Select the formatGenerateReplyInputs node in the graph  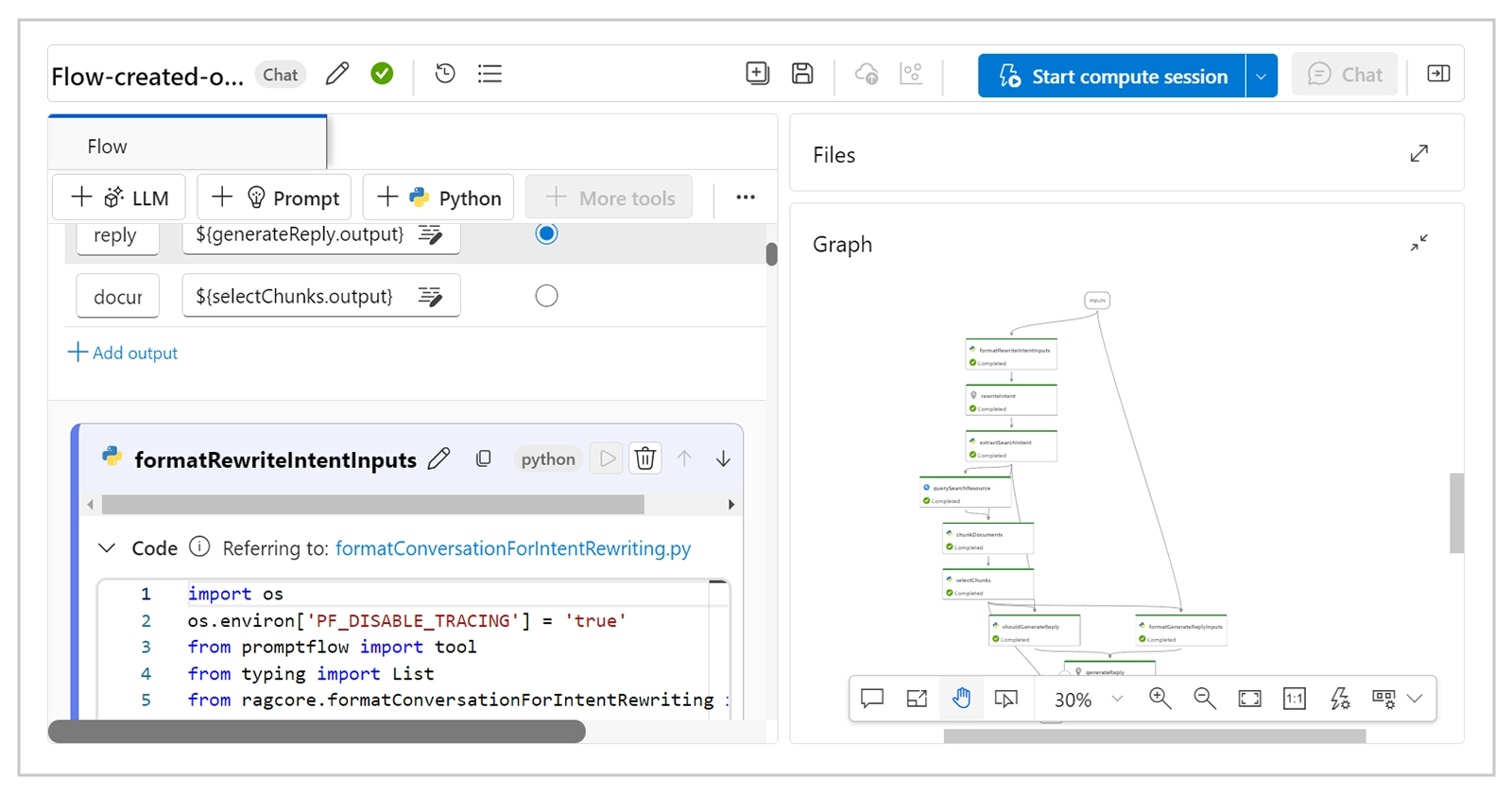coord(1181,631)
